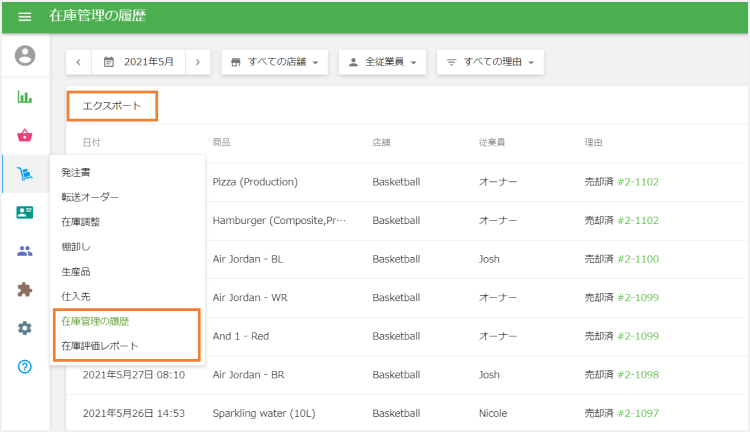Viewport: 750px width, 432px height.
Task: Click employee Nicole in the table
Action: click(x=493, y=413)
